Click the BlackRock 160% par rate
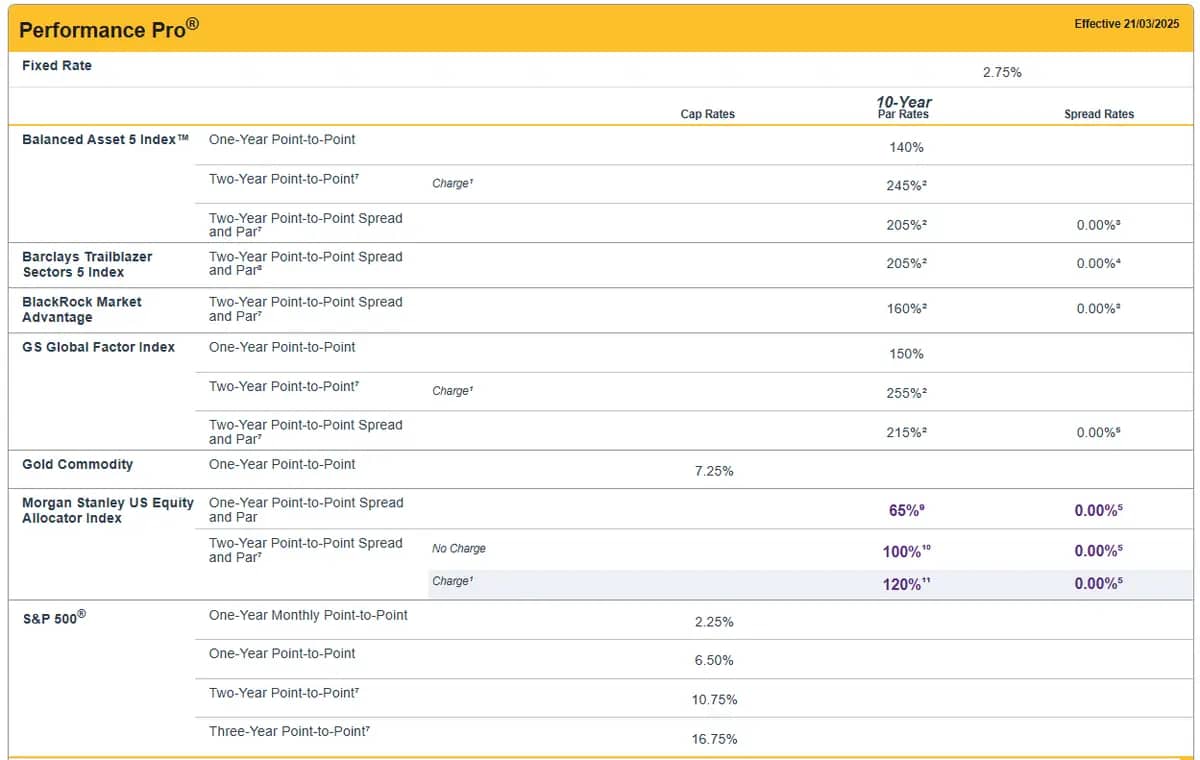1200x760 pixels. click(x=906, y=309)
